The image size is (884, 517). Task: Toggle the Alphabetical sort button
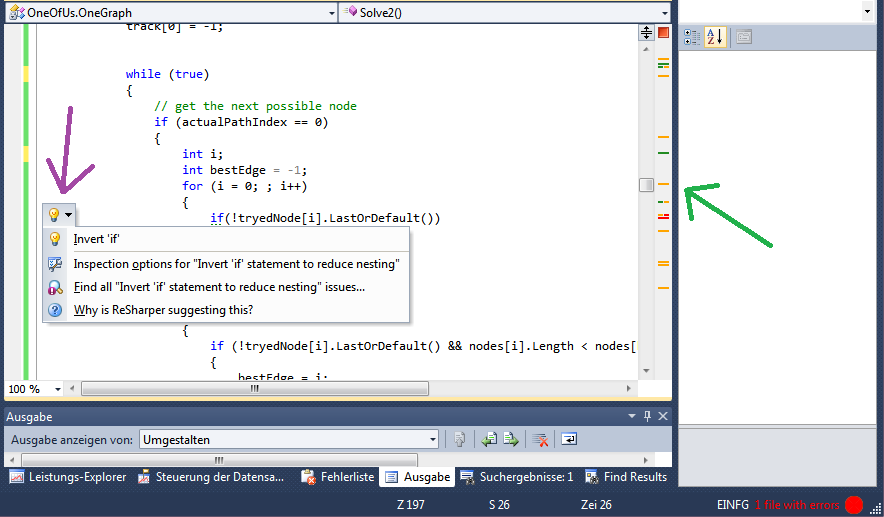[x=714, y=37]
